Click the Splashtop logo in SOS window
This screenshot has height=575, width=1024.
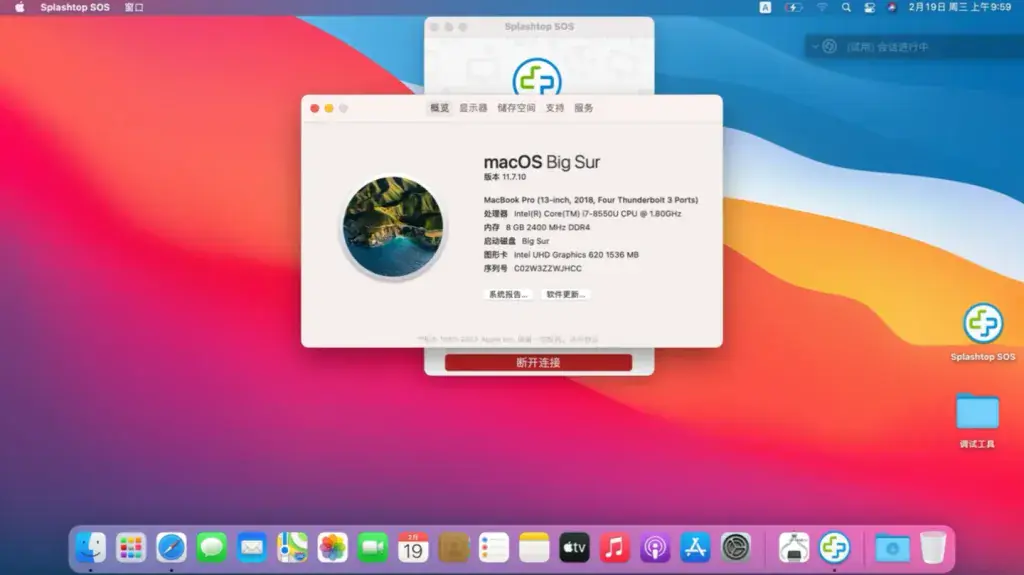point(537,77)
